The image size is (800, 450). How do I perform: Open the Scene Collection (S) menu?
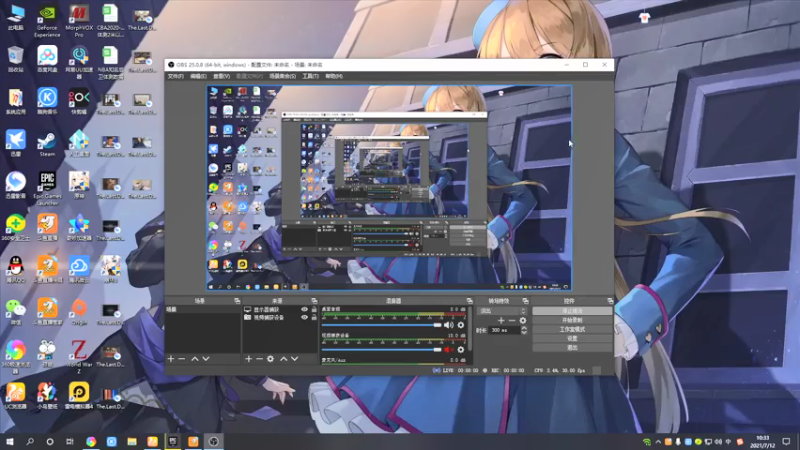tap(283, 76)
